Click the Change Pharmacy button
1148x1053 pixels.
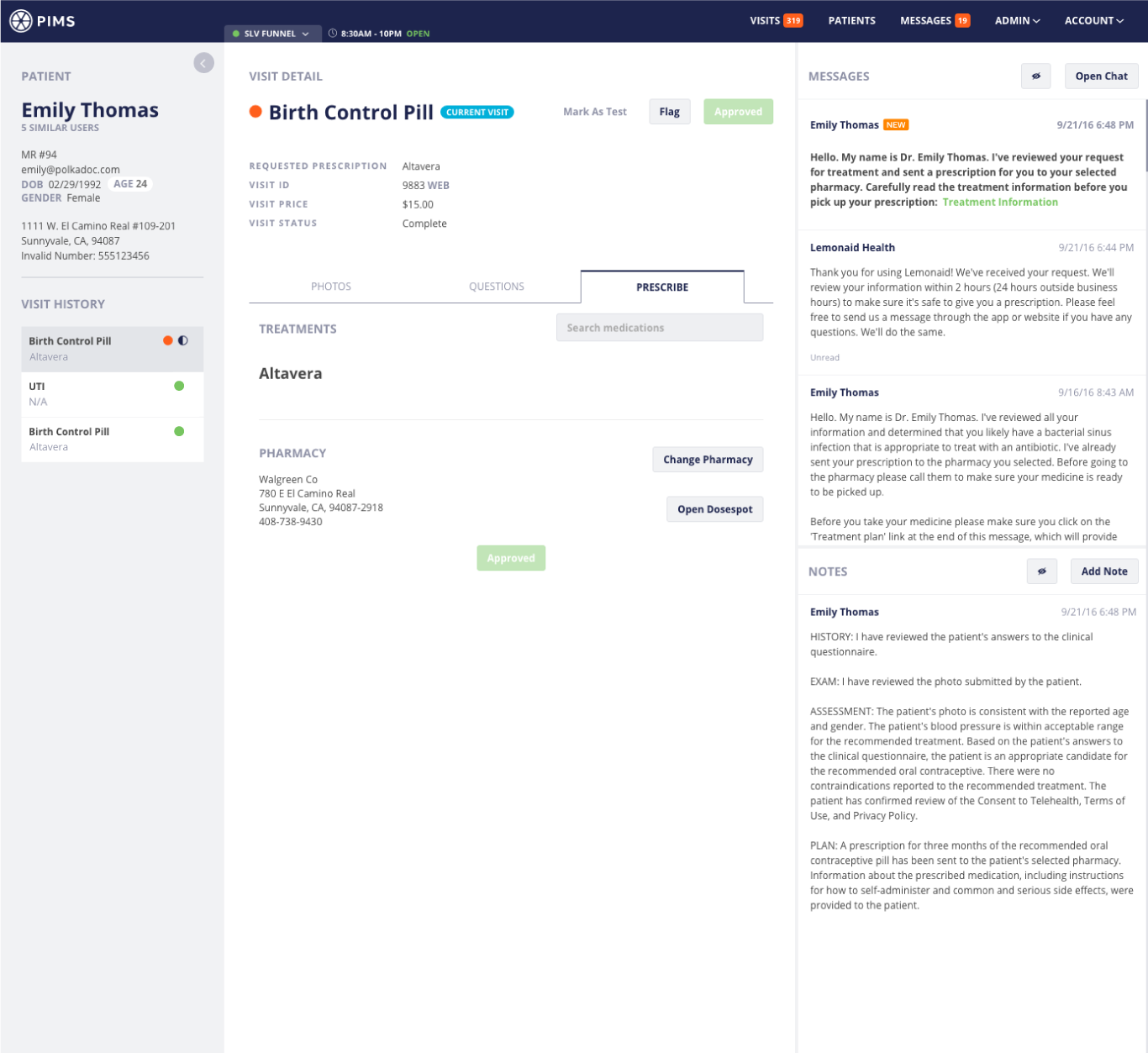point(708,460)
